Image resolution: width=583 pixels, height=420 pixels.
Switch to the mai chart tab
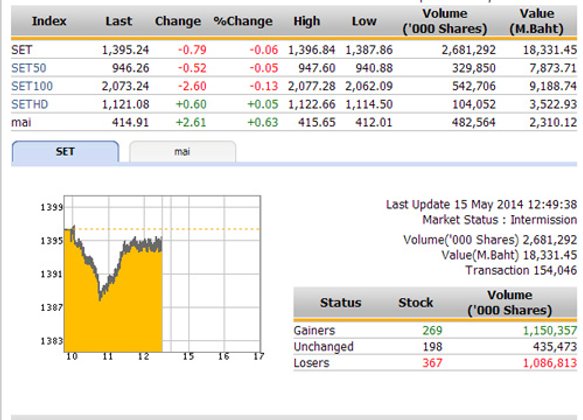point(182,152)
